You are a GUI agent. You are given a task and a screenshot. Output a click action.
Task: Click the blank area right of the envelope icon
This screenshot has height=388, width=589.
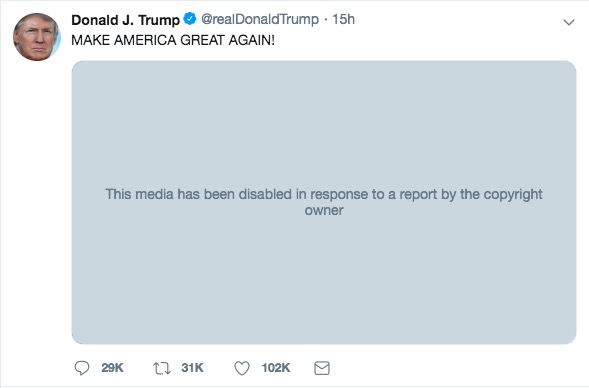pyautogui.click(x=451, y=368)
